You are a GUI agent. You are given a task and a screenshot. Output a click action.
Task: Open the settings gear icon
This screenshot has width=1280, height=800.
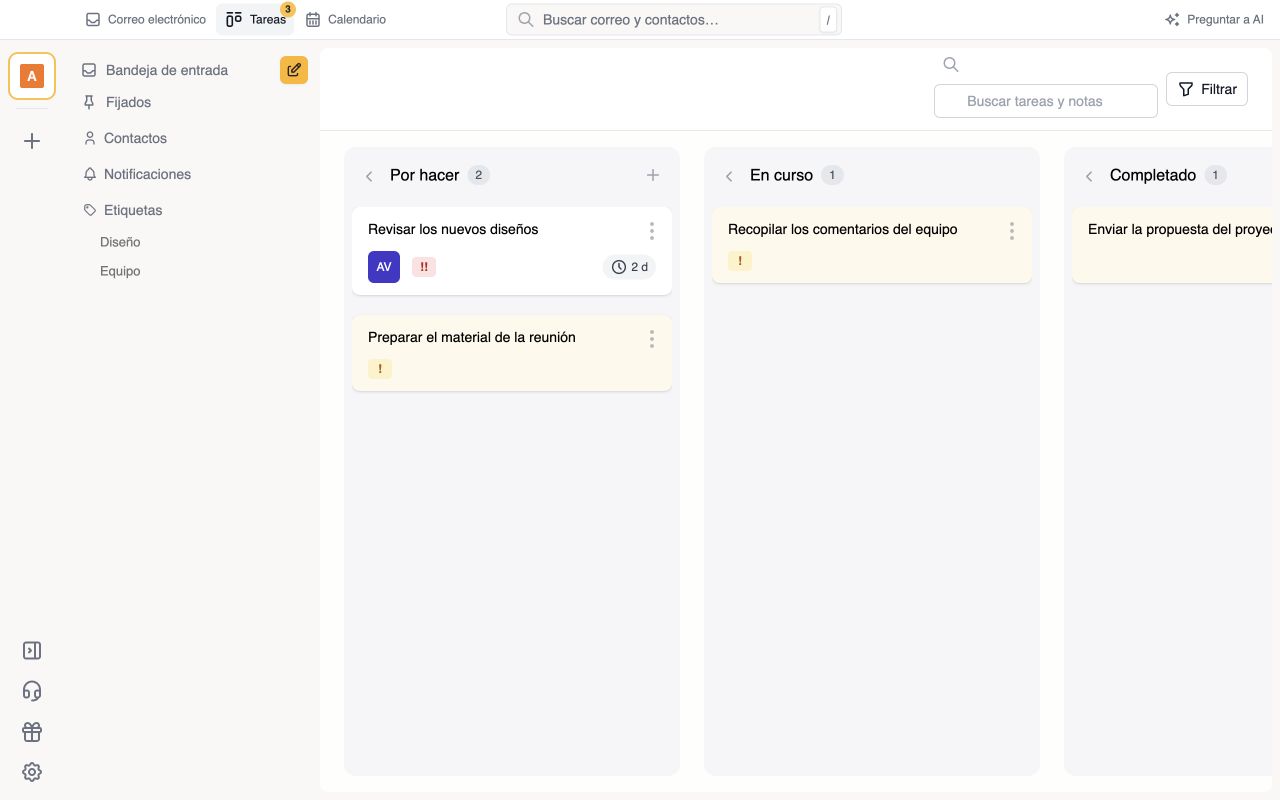pyautogui.click(x=32, y=772)
